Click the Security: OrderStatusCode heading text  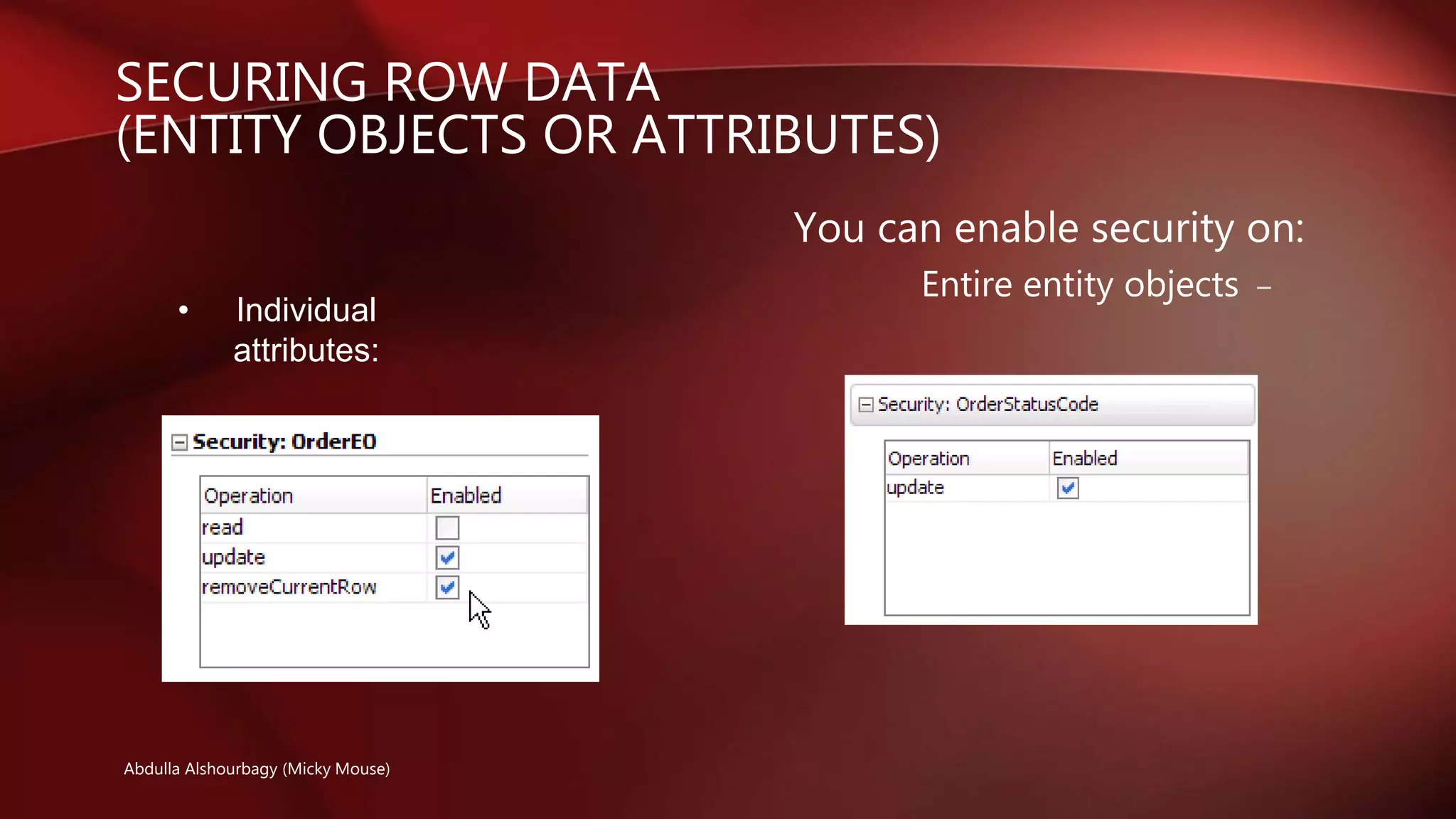(x=987, y=404)
